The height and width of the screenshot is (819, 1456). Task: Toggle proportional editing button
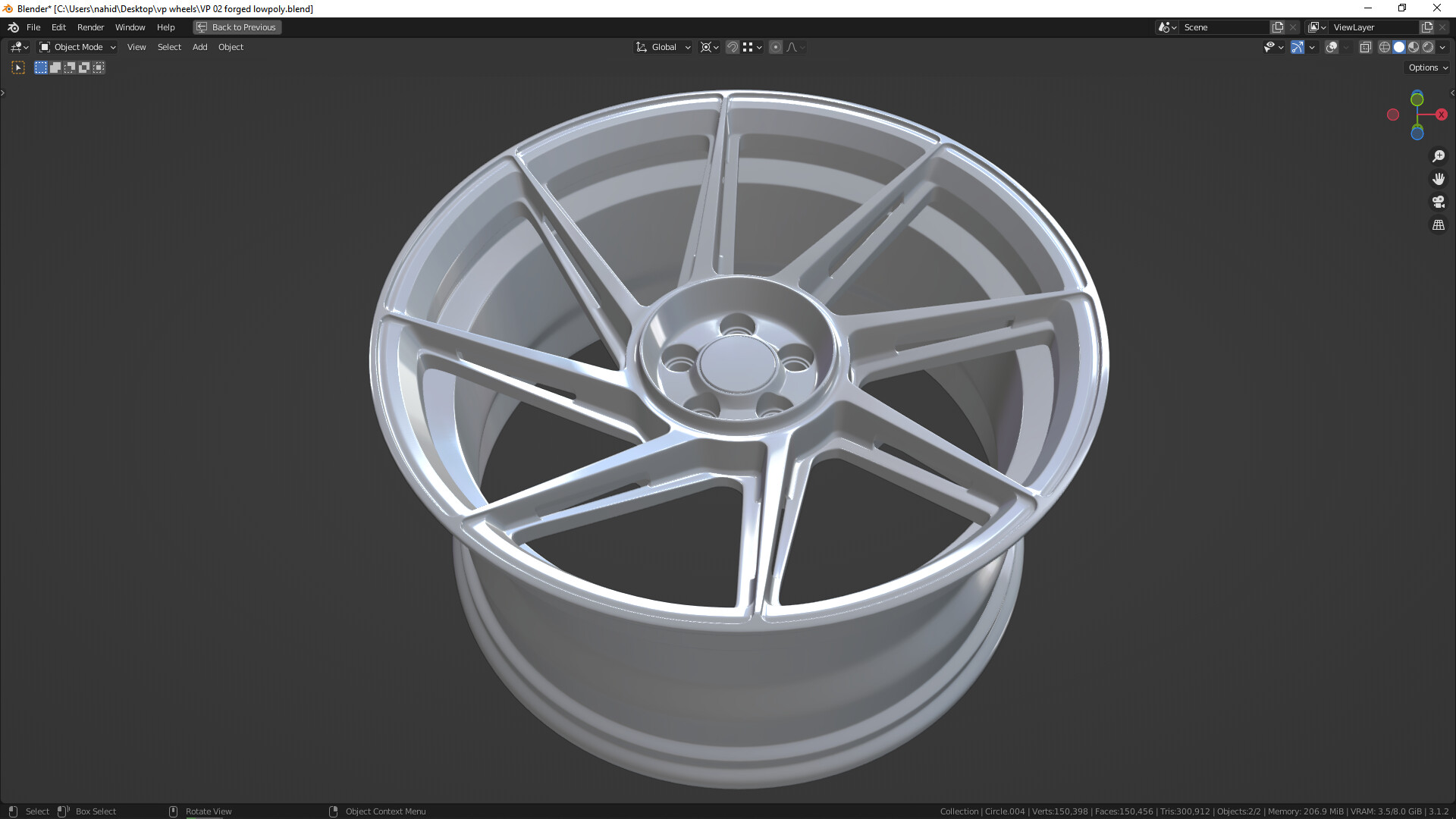(x=775, y=47)
